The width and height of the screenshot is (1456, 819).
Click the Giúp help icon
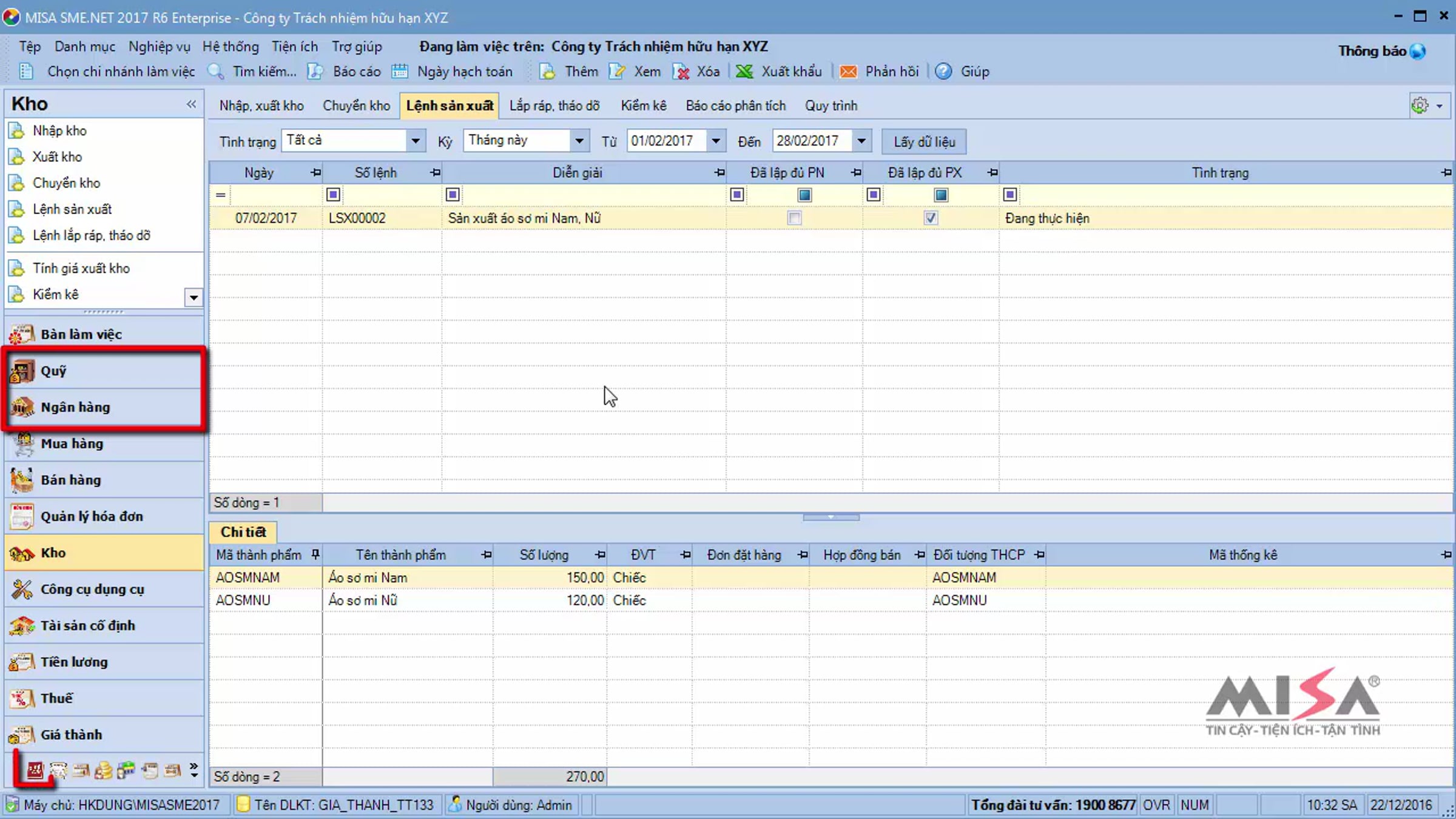[943, 72]
